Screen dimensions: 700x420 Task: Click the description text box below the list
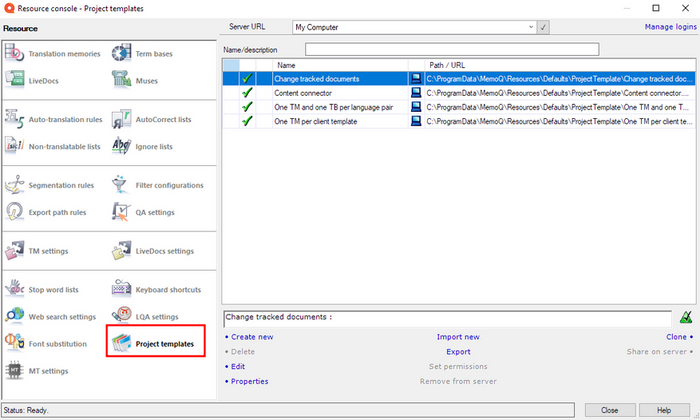(447, 318)
